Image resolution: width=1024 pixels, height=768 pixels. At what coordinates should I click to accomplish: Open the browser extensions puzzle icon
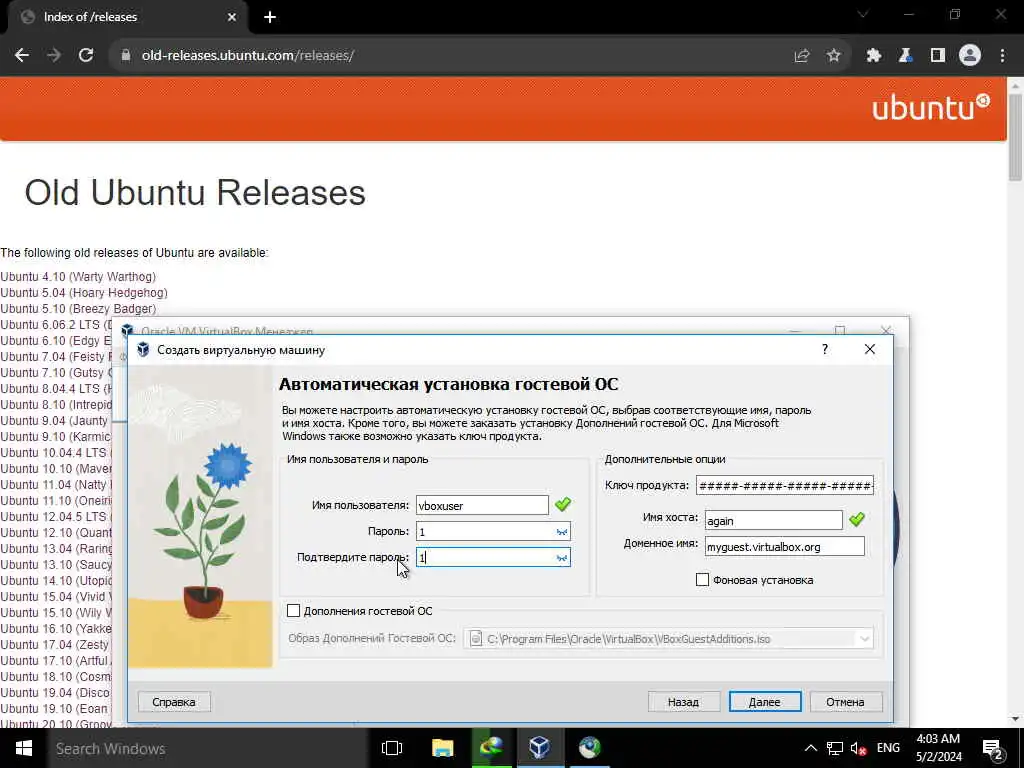[873, 56]
